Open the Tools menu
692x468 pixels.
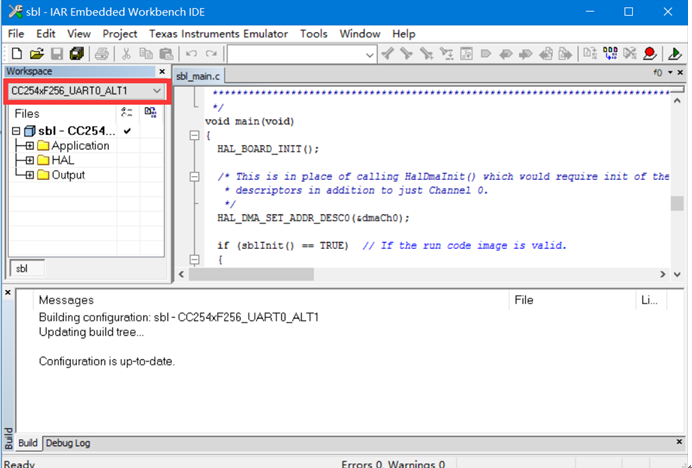(x=314, y=34)
